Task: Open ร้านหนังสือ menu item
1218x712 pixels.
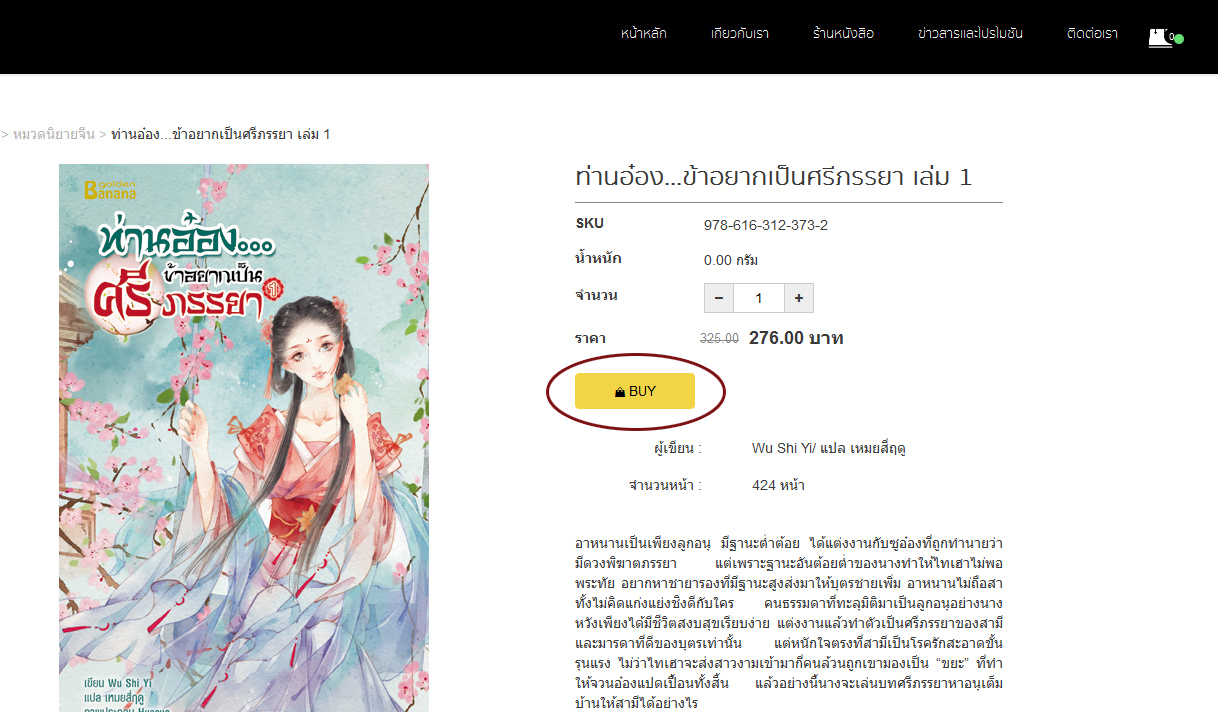Action: pyautogui.click(x=843, y=33)
